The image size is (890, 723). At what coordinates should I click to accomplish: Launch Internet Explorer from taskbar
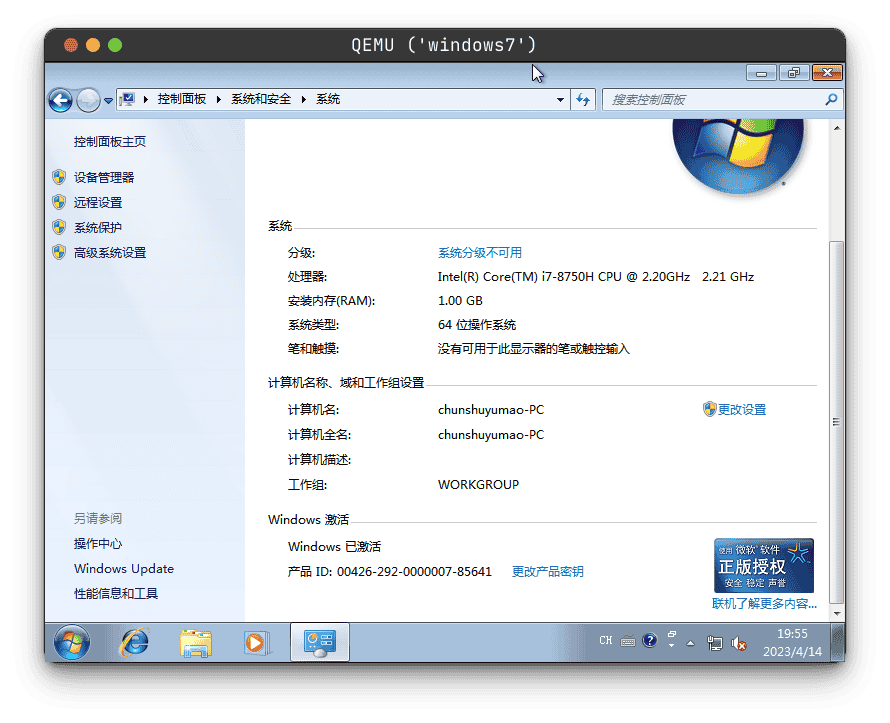coord(134,642)
